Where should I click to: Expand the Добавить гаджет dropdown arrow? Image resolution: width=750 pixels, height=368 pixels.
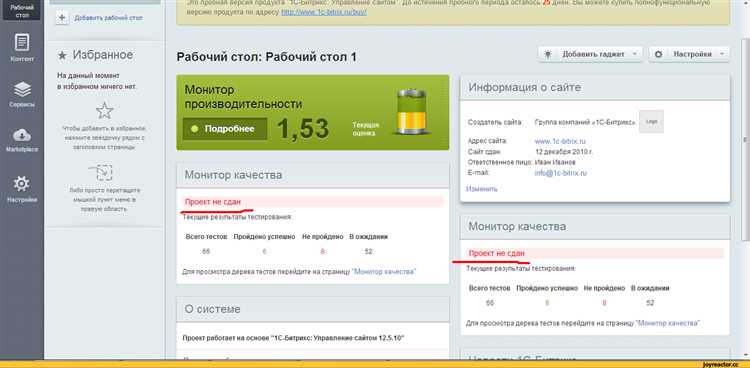pyautogui.click(x=635, y=54)
